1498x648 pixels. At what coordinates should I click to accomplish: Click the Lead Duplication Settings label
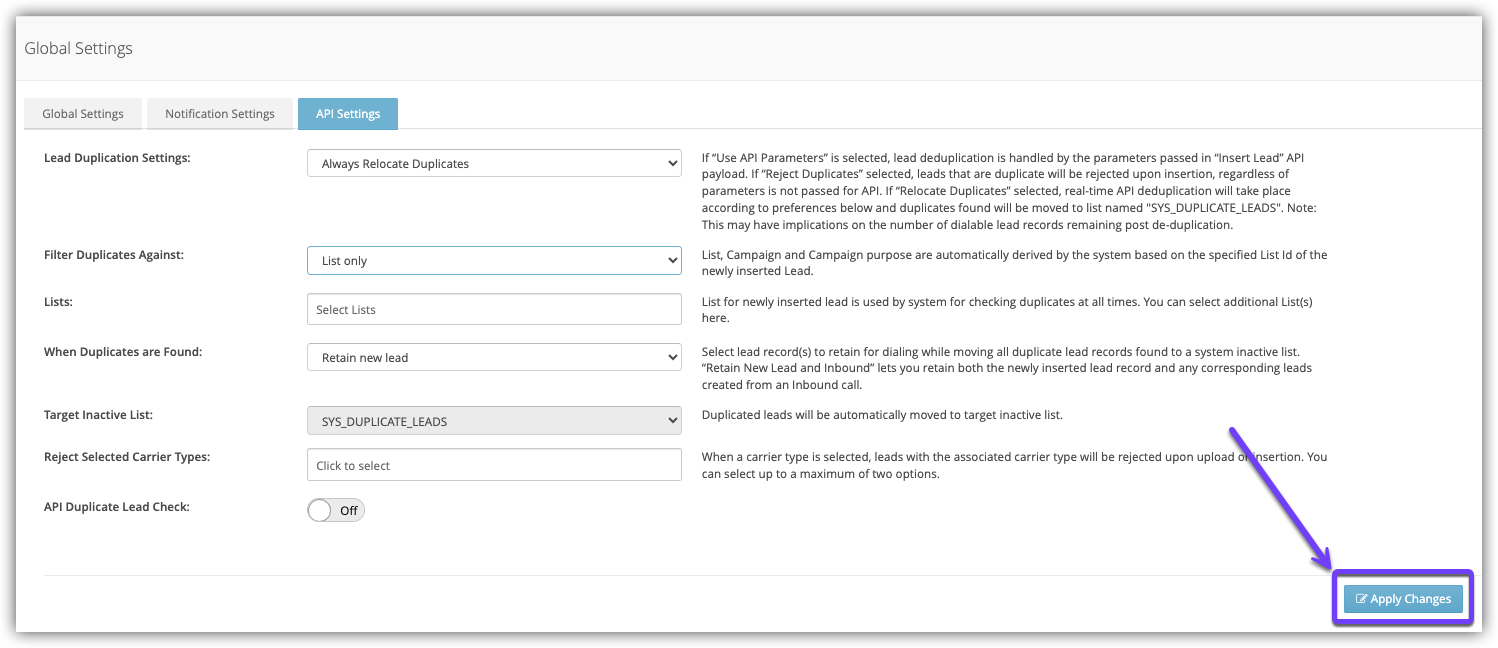tap(117, 158)
